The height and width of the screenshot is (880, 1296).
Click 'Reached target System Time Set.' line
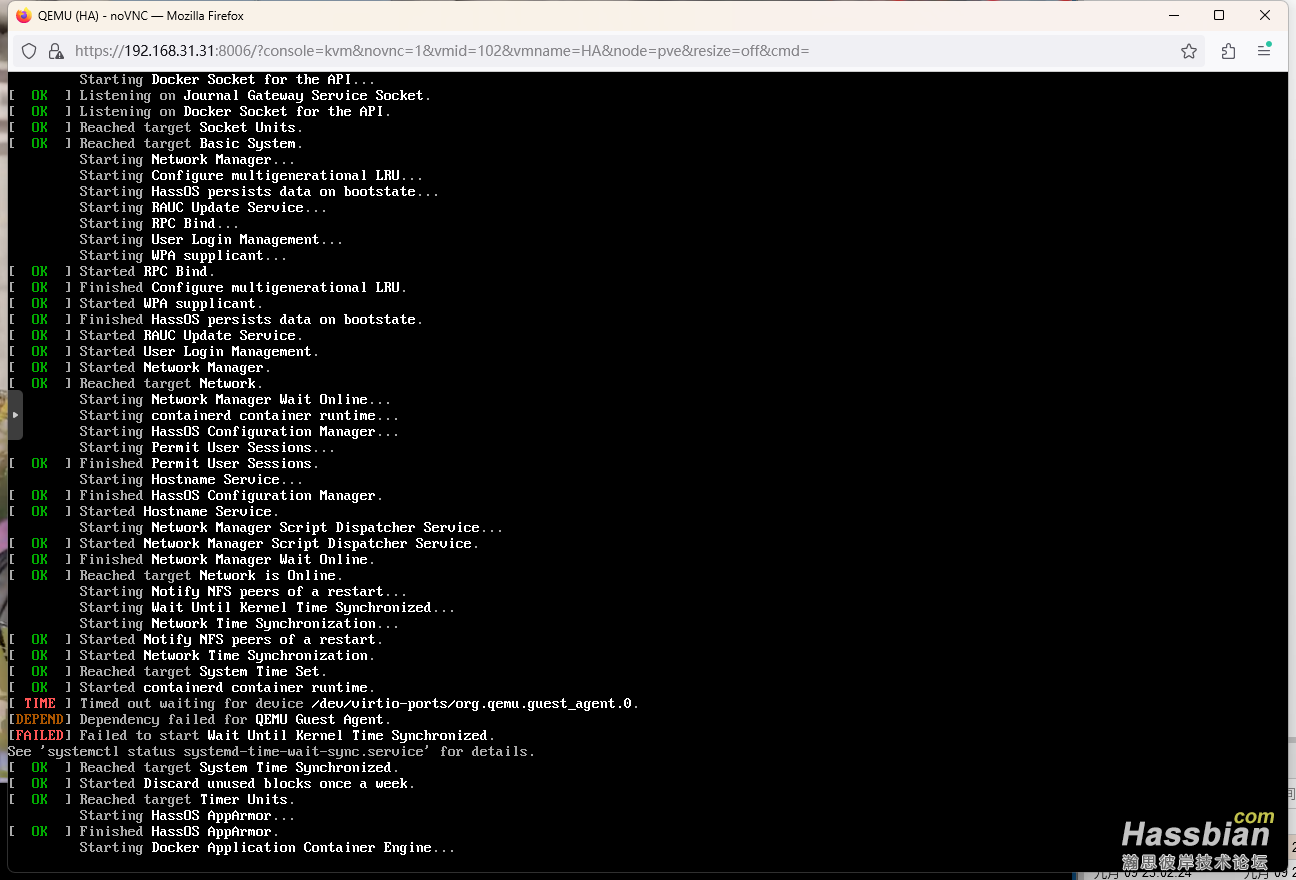[x=203, y=671]
